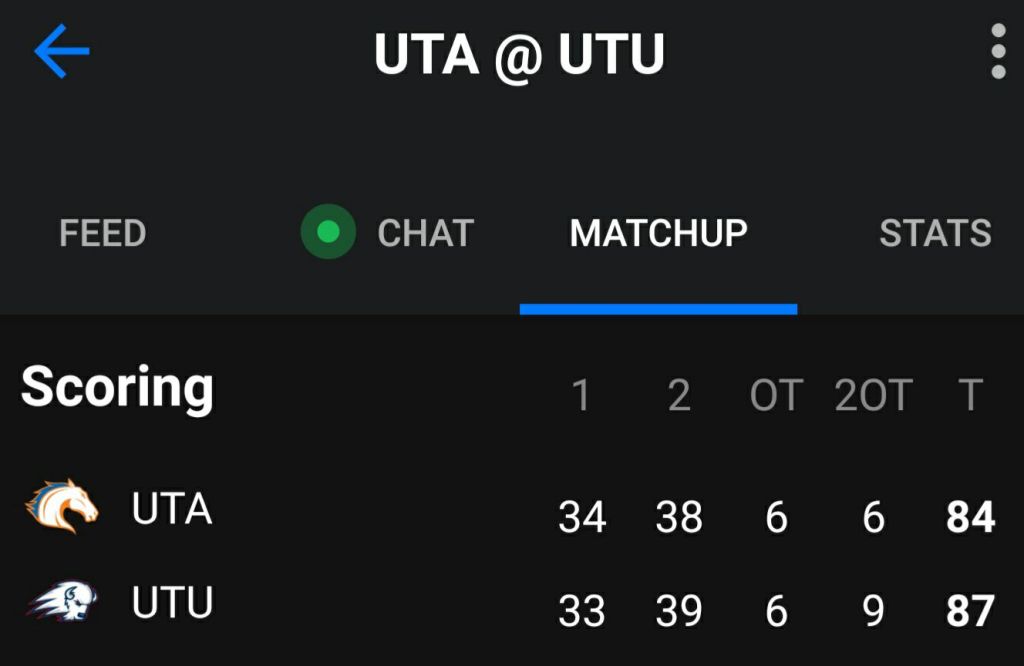This screenshot has width=1024, height=666.
Task: Tap the Scoring section heading
Action: 117,386
